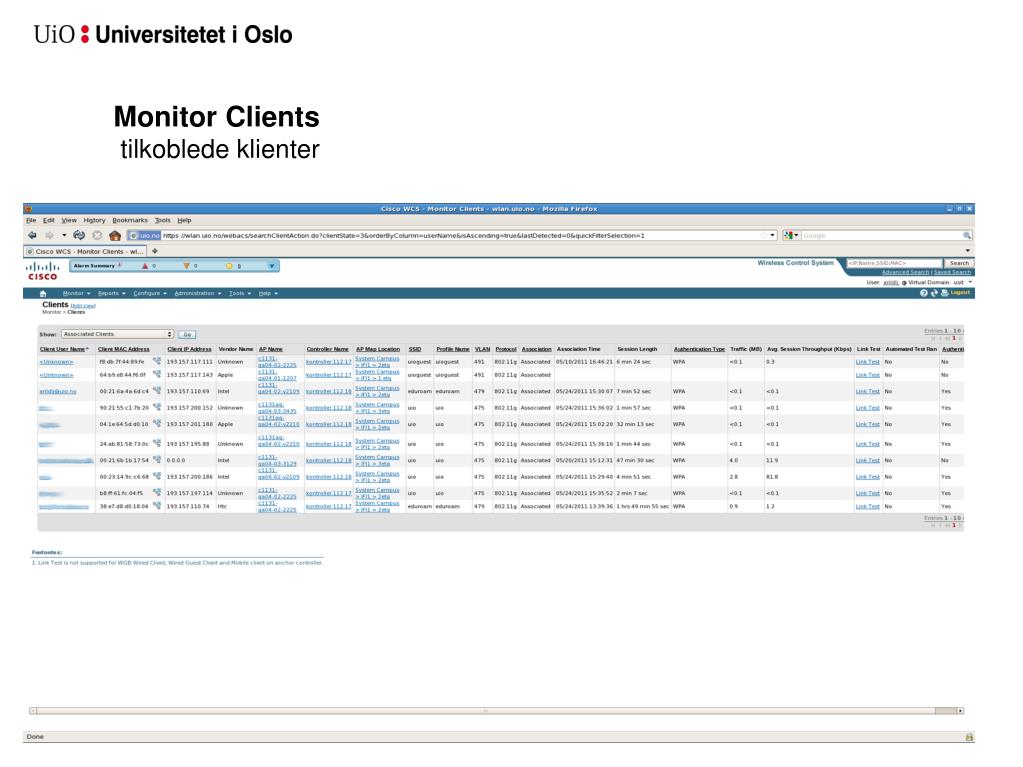The height and width of the screenshot is (767, 1023).
Task: Stop page loading with the stop icon
Action: [x=97, y=235]
